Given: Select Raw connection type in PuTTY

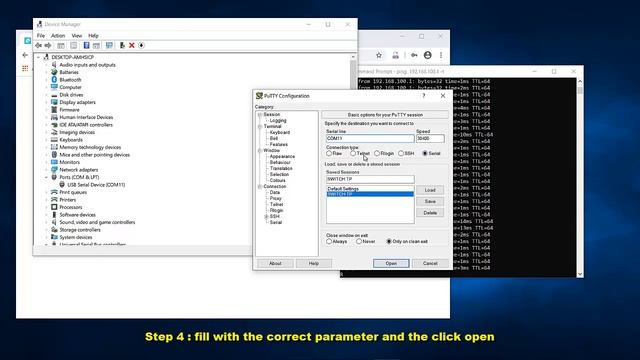Looking at the screenshot, I should 329,153.
